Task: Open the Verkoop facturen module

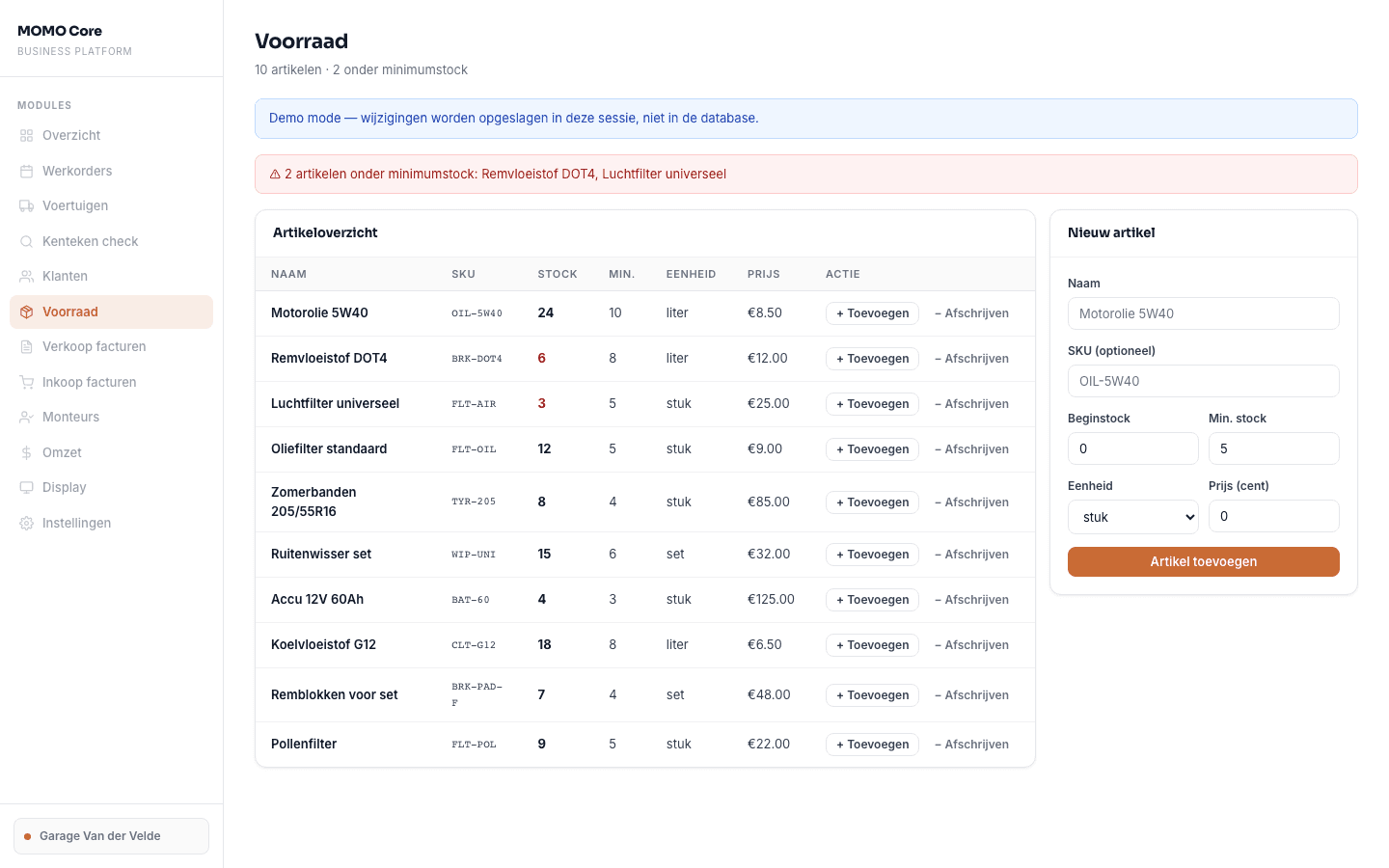Action: pos(94,347)
